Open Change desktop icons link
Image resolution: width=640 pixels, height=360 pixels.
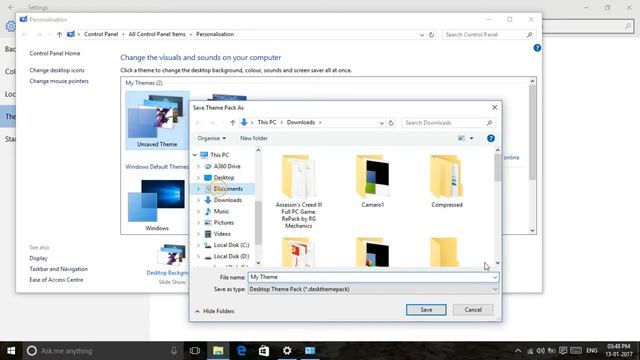[57, 70]
